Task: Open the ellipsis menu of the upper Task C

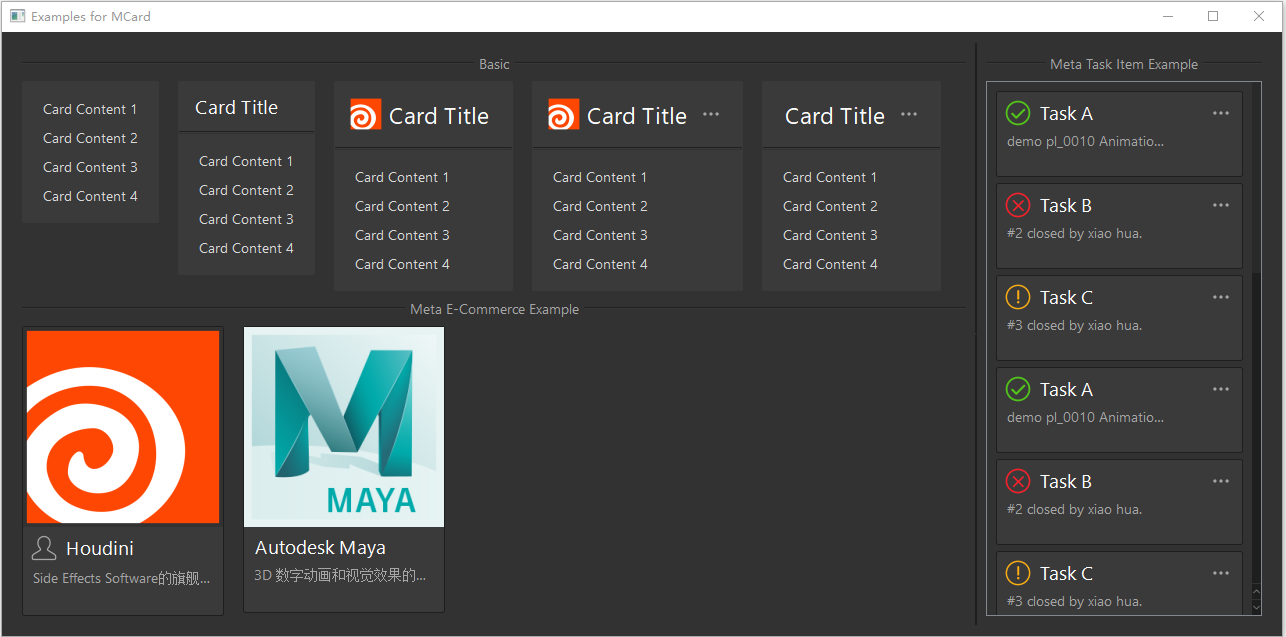Action: tap(1221, 297)
